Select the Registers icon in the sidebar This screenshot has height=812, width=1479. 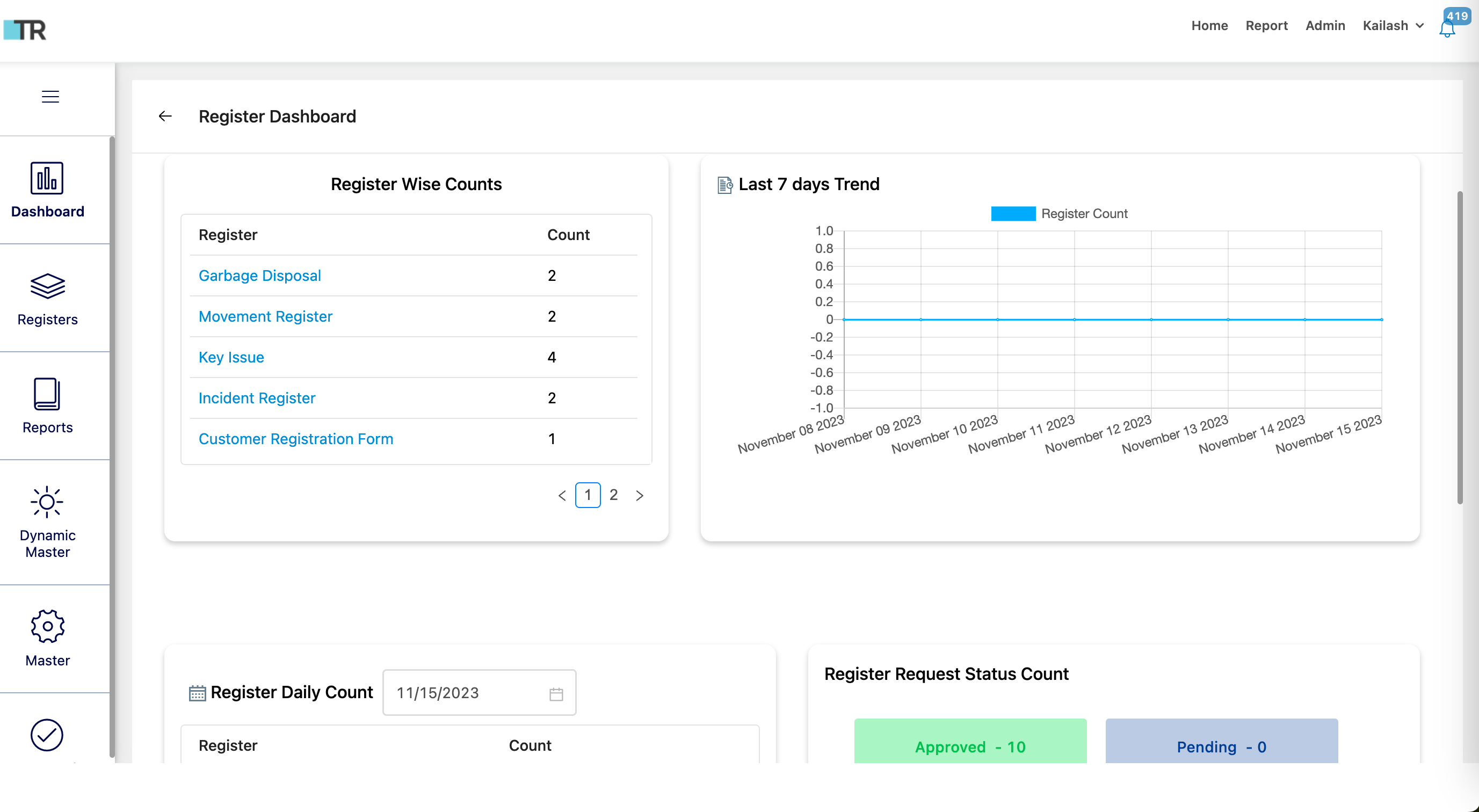click(x=47, y=299)
